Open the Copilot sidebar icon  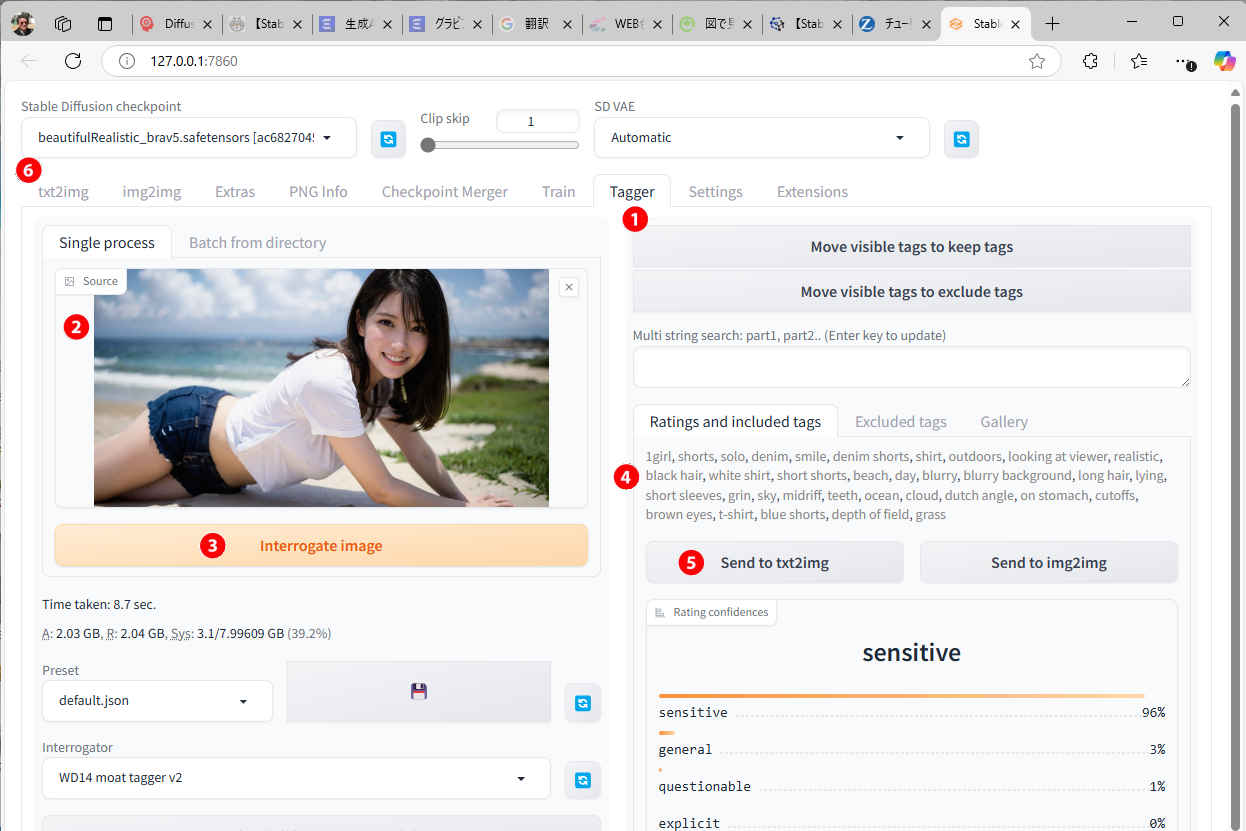pyautogui.click(x=1224, y=61)
